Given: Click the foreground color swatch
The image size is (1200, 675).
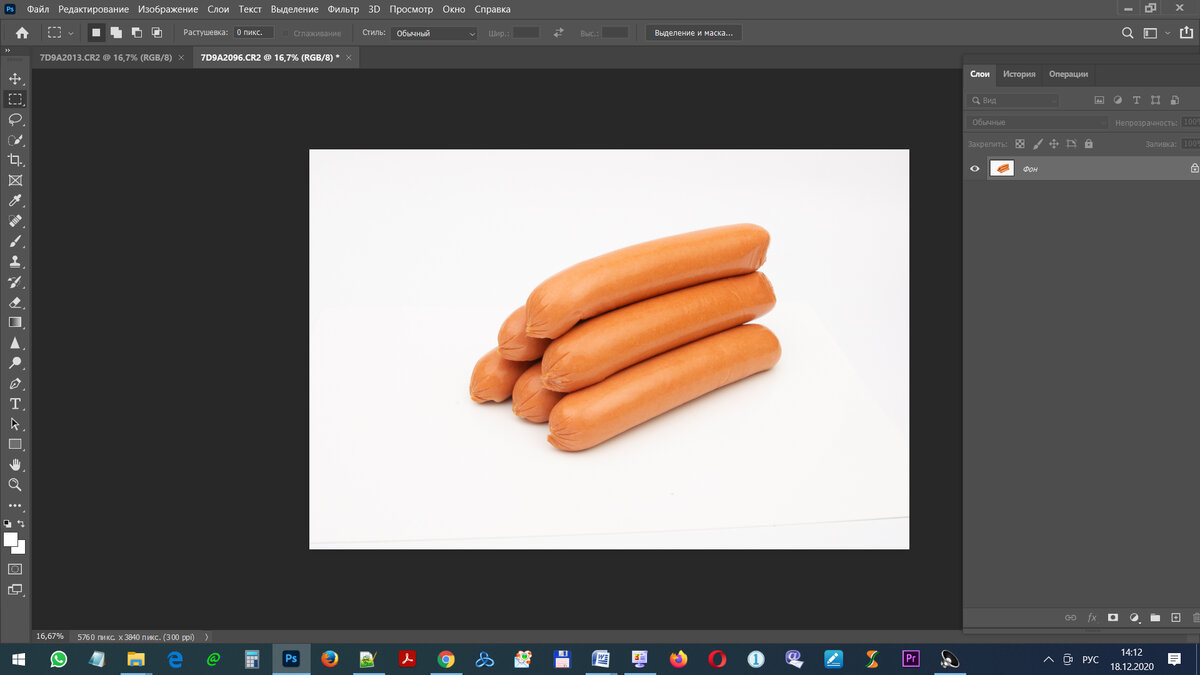Looking at the screenshot, I should coord(10,539).
